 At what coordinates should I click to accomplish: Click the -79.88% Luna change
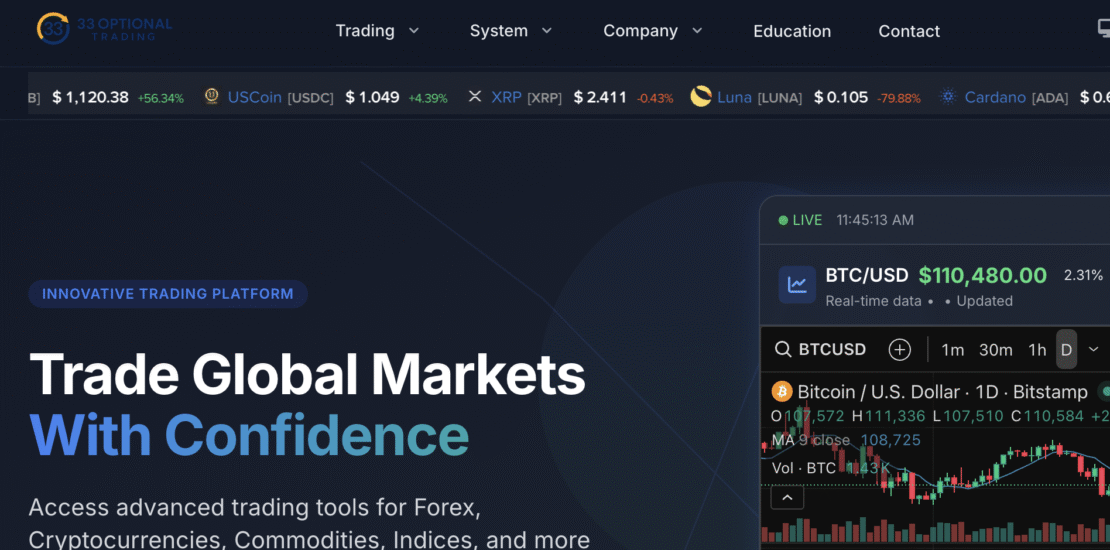pos(899,98)
